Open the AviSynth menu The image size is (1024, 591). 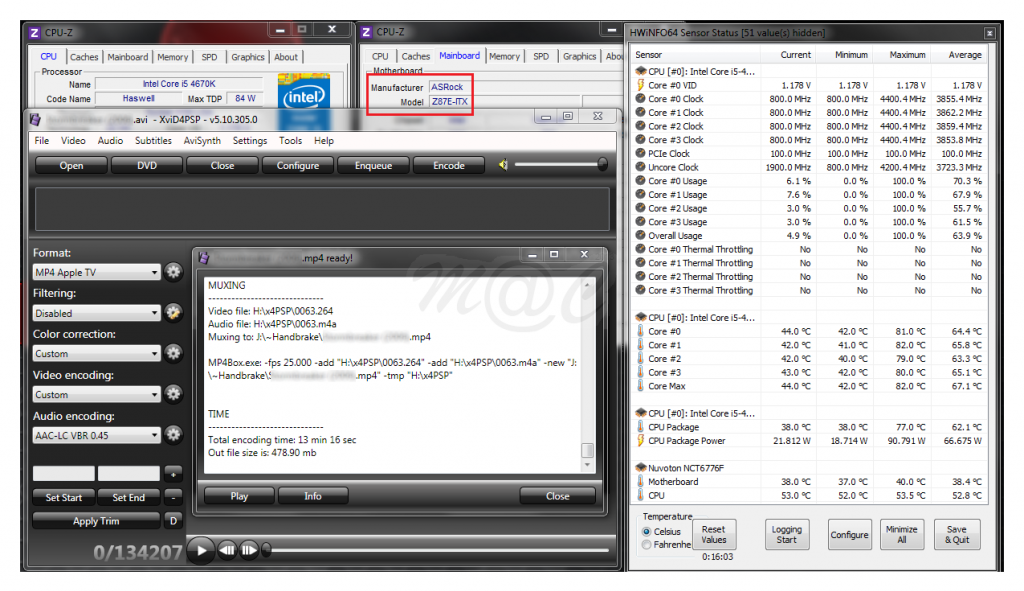199,141
